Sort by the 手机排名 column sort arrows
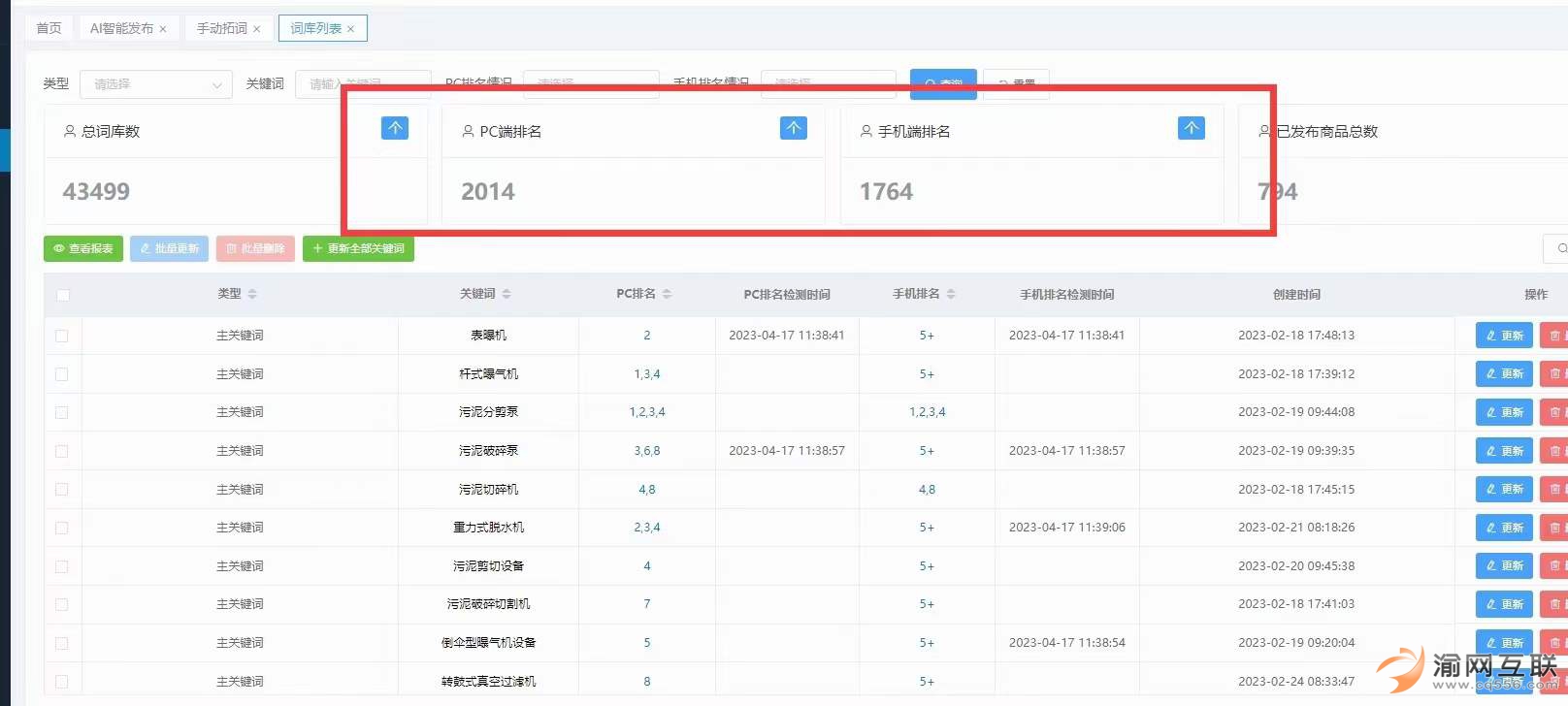Screen dimensions: 1568x706 pos(951,294)
